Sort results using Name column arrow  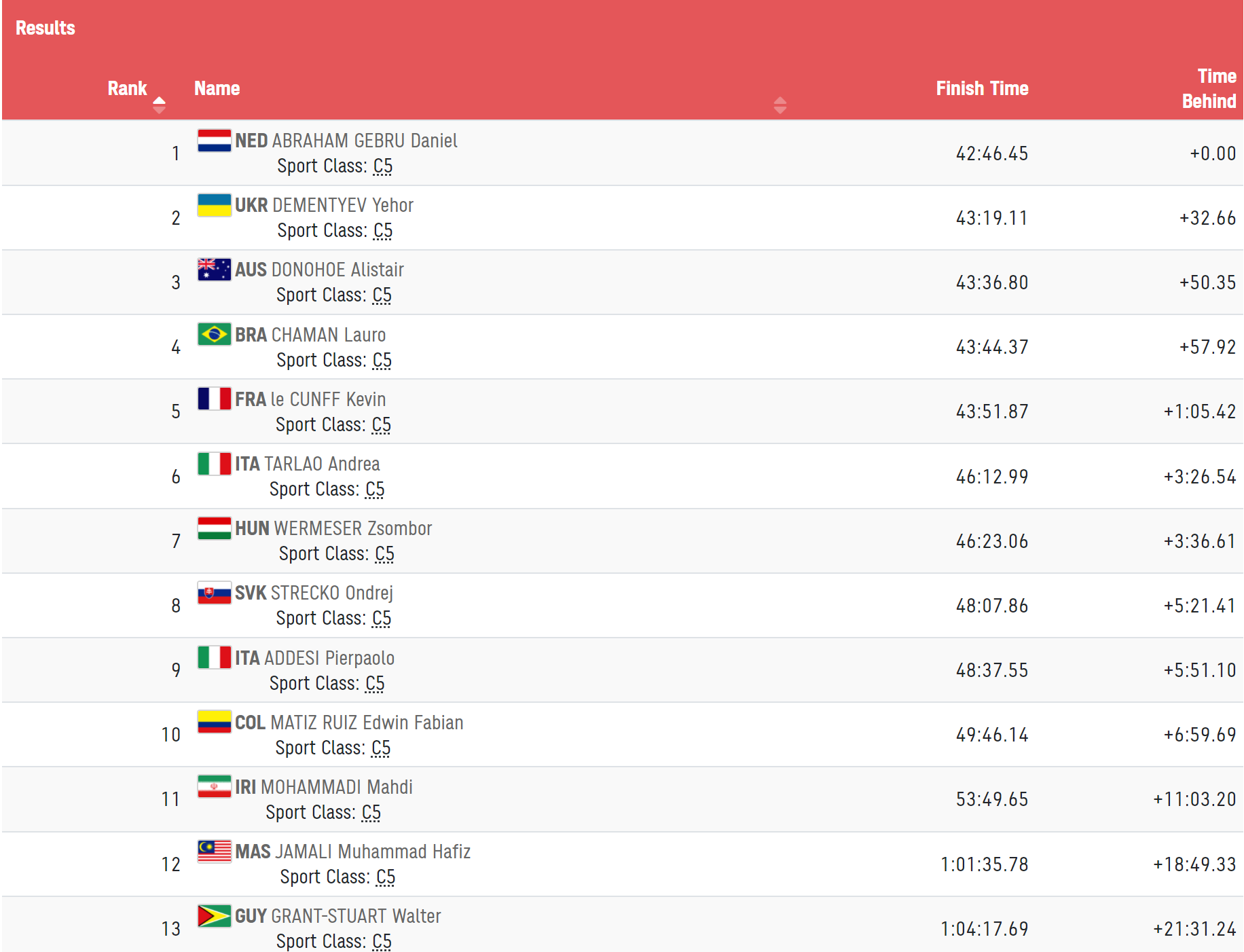(x=780, y=105)
